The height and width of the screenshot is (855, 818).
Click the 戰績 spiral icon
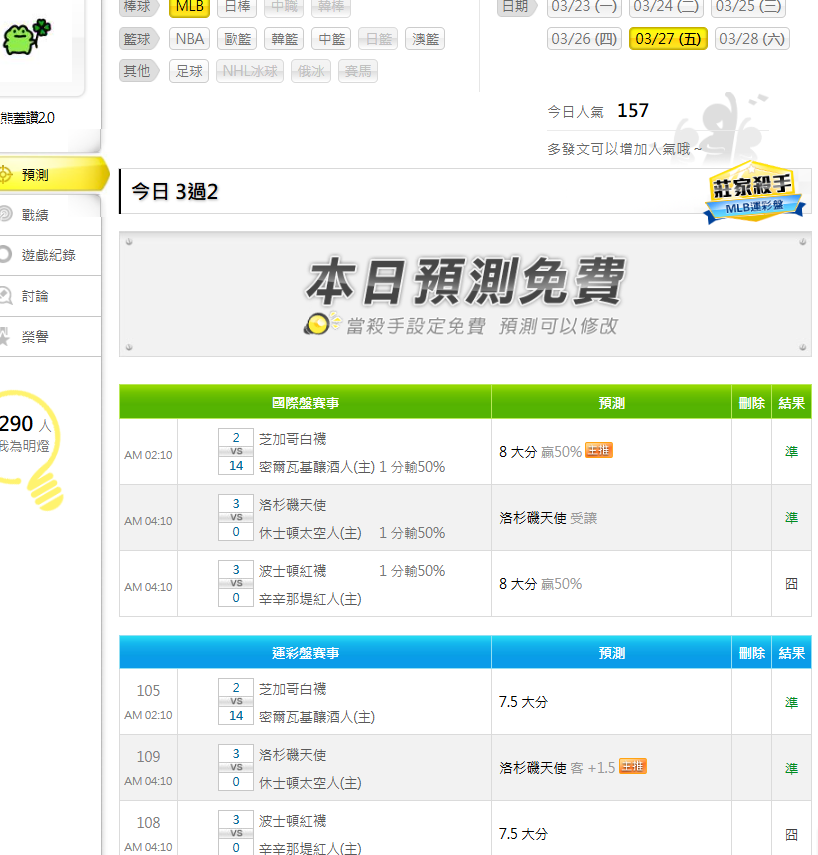tap(5, 214)
